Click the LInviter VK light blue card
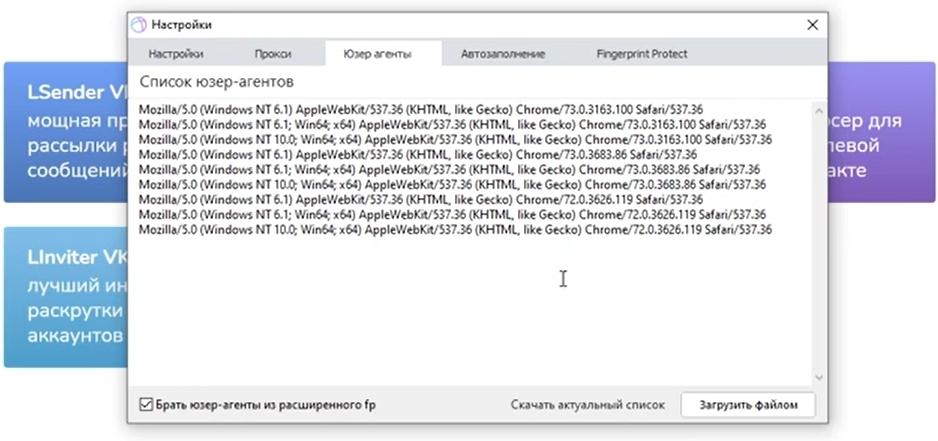This screenshot has height=441, width=938. (66, 297)
